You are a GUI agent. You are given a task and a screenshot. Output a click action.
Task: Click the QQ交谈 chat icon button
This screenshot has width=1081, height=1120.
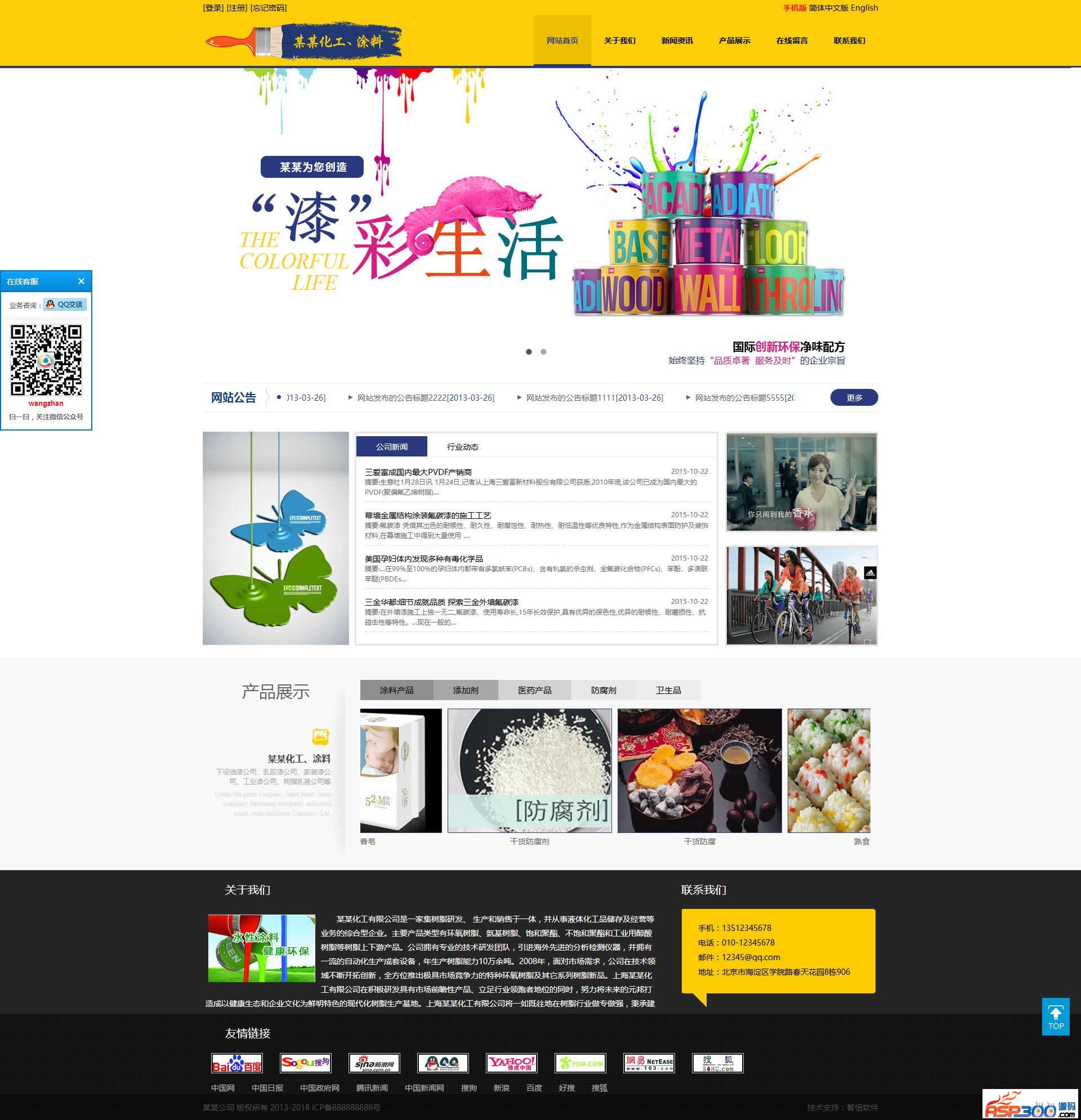tap(65, 304)
